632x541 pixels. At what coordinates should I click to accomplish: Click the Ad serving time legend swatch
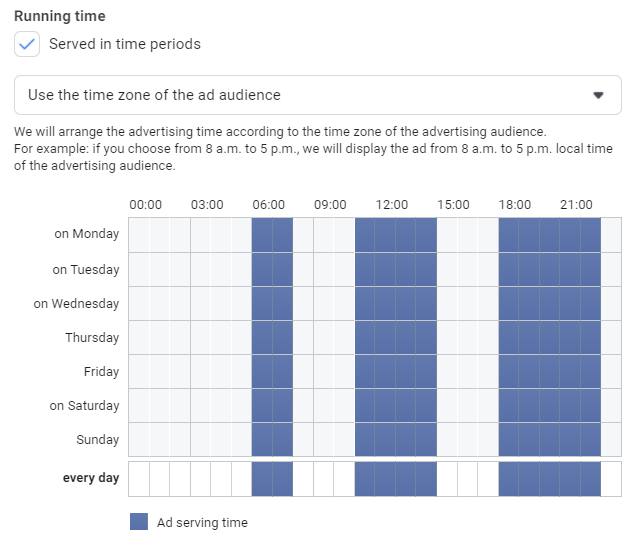[x=139, y=522]
